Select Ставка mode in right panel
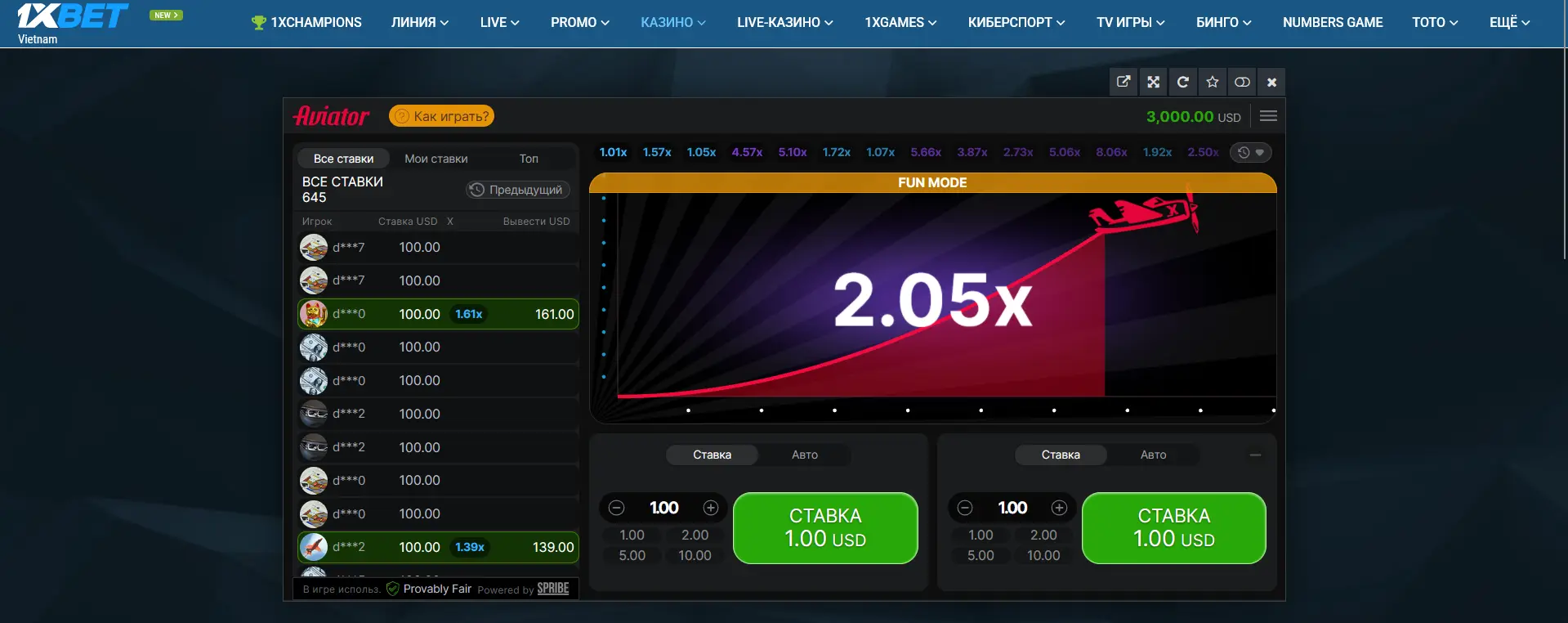 point(1061,455)
